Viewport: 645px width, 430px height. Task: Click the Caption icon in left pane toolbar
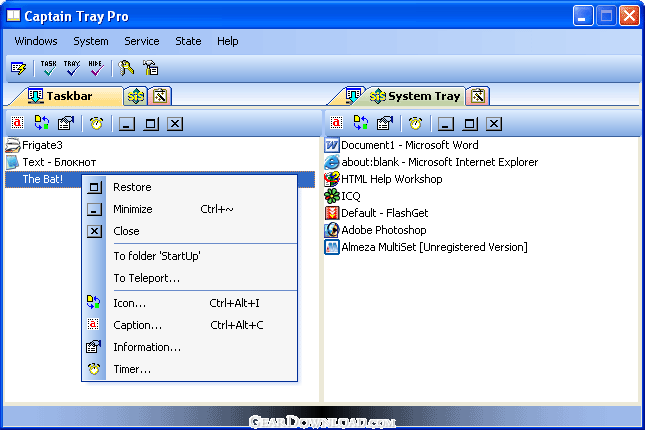coord(17,123)
